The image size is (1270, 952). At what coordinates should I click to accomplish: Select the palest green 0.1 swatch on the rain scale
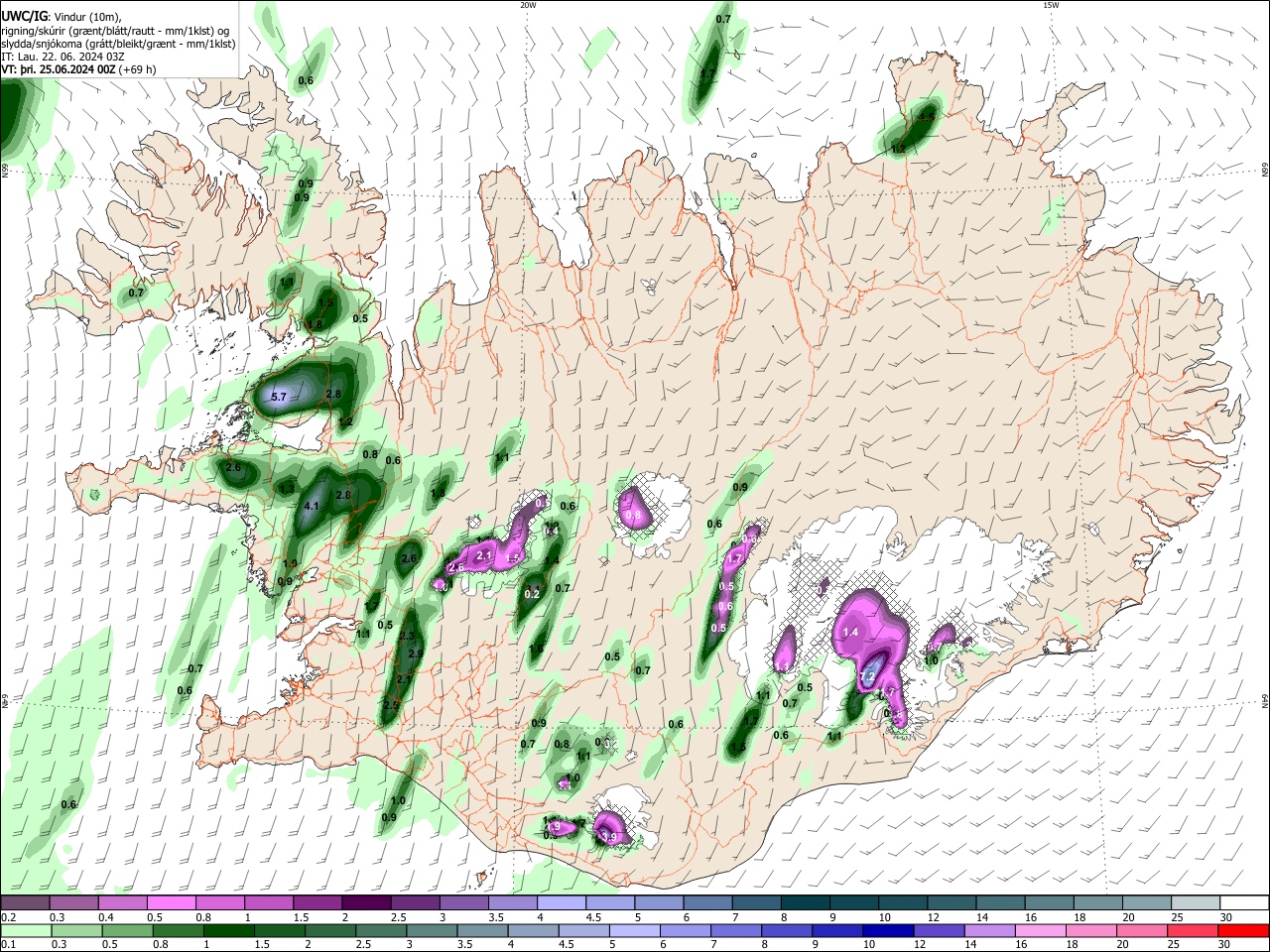[x=26, y=930]
